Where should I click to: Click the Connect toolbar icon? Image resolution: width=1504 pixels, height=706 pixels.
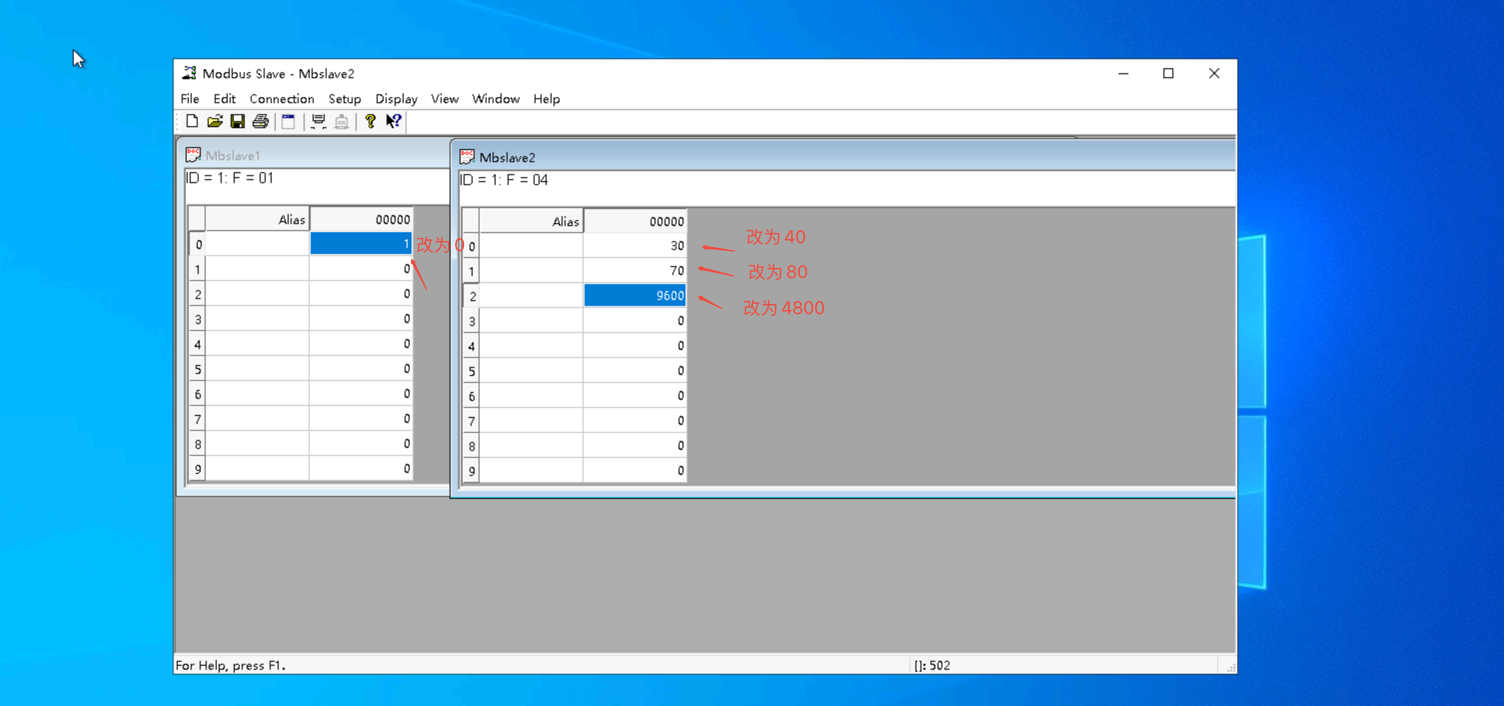click(318, 121)
